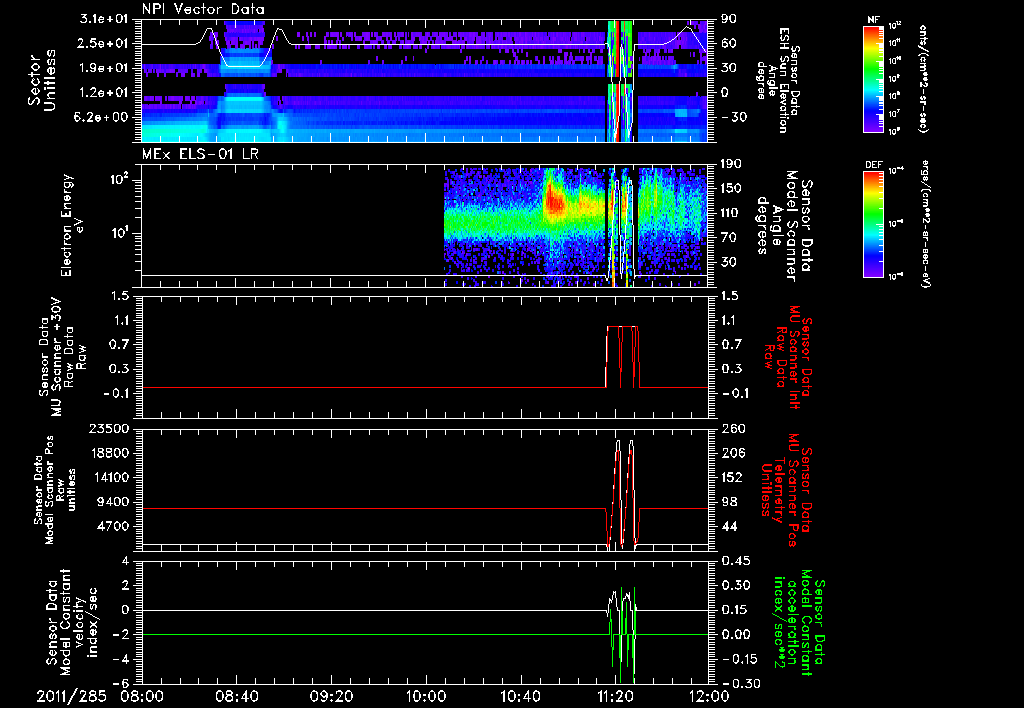Viewport: 1024px width, 708px height.
Task: Click the 10:40 time axis label
Action: [520, 696]
